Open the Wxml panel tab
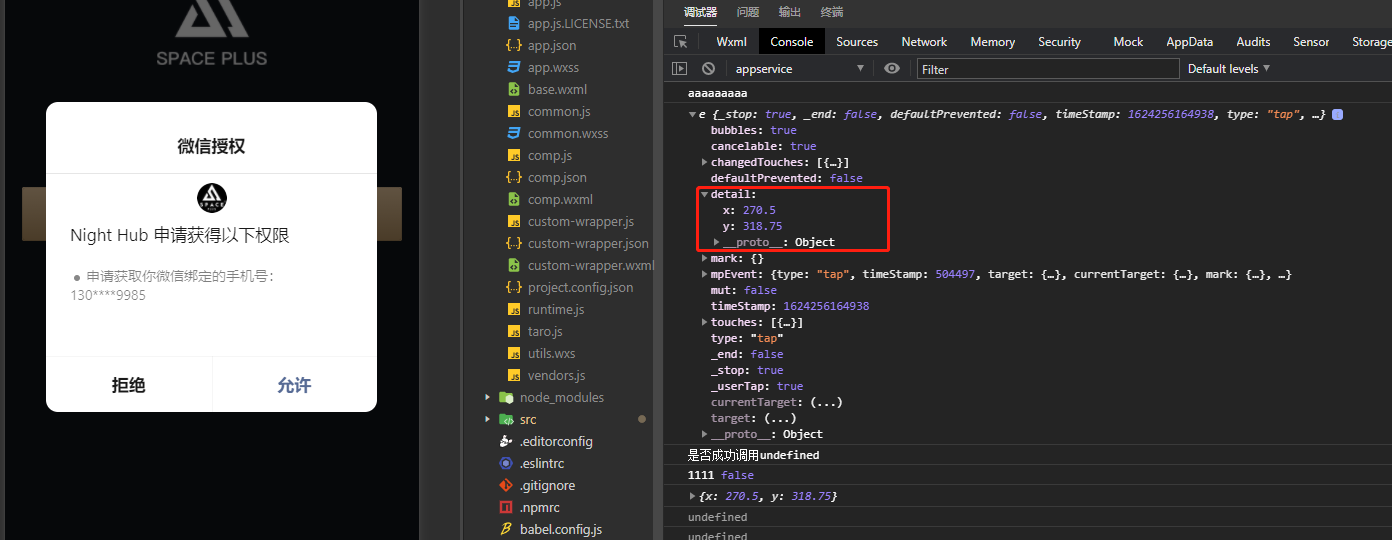Screen dimensions: 1392x540 click(732, 42)
